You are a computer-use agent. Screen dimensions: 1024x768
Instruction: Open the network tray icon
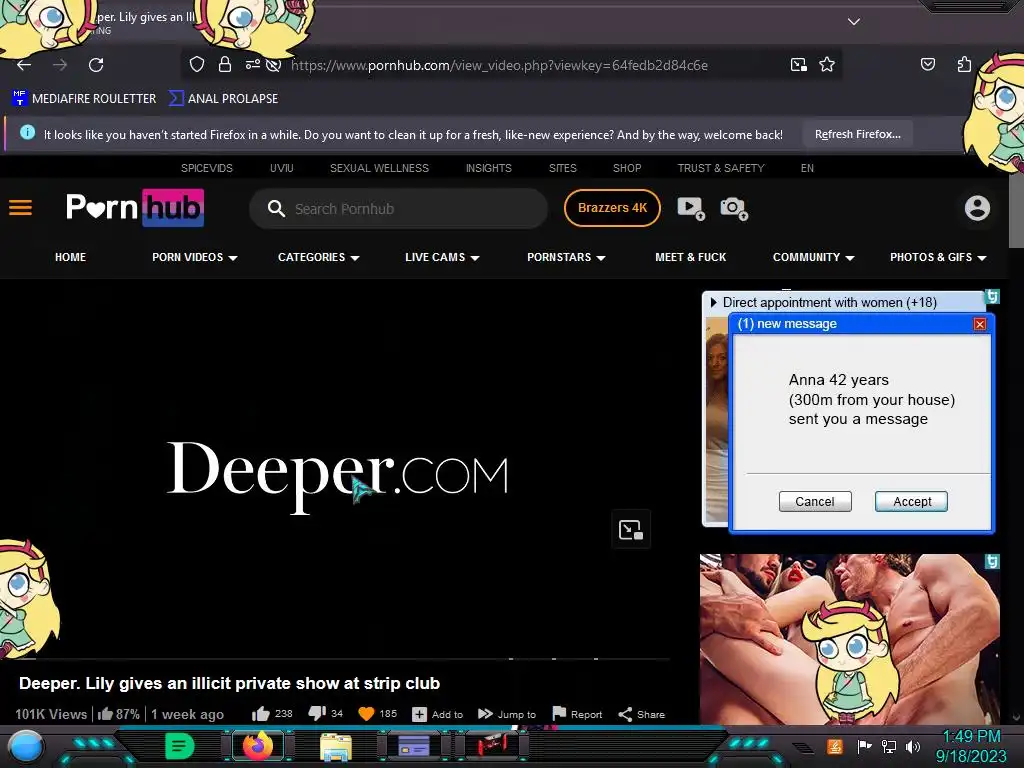888,746
